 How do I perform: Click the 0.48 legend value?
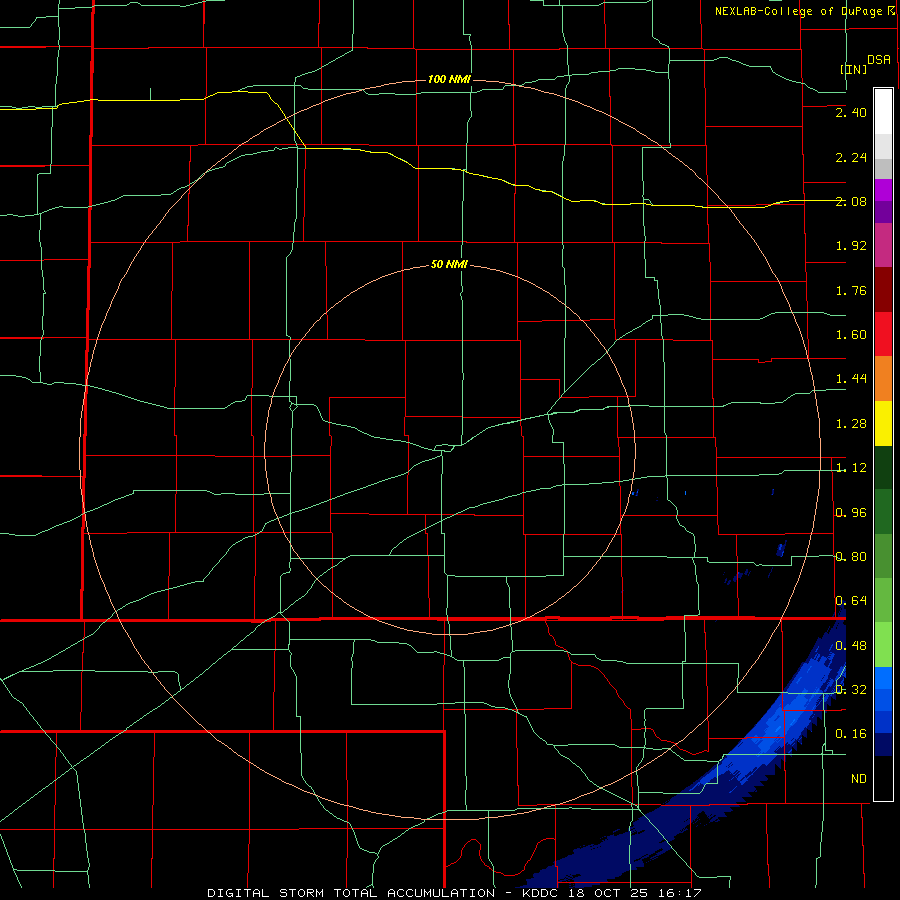(851, 646)
